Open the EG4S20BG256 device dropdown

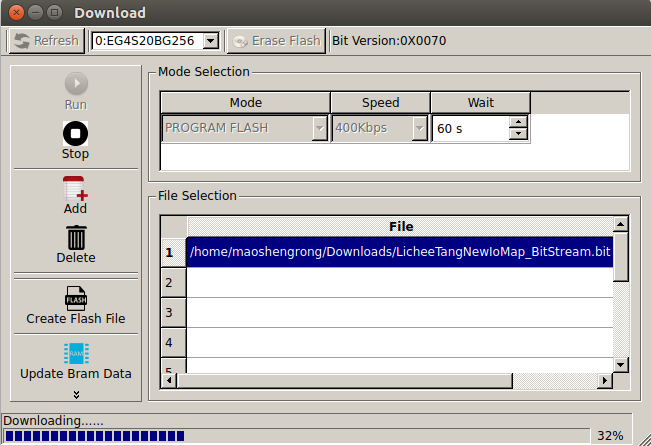pyautogui.click(x=210, y=41)
